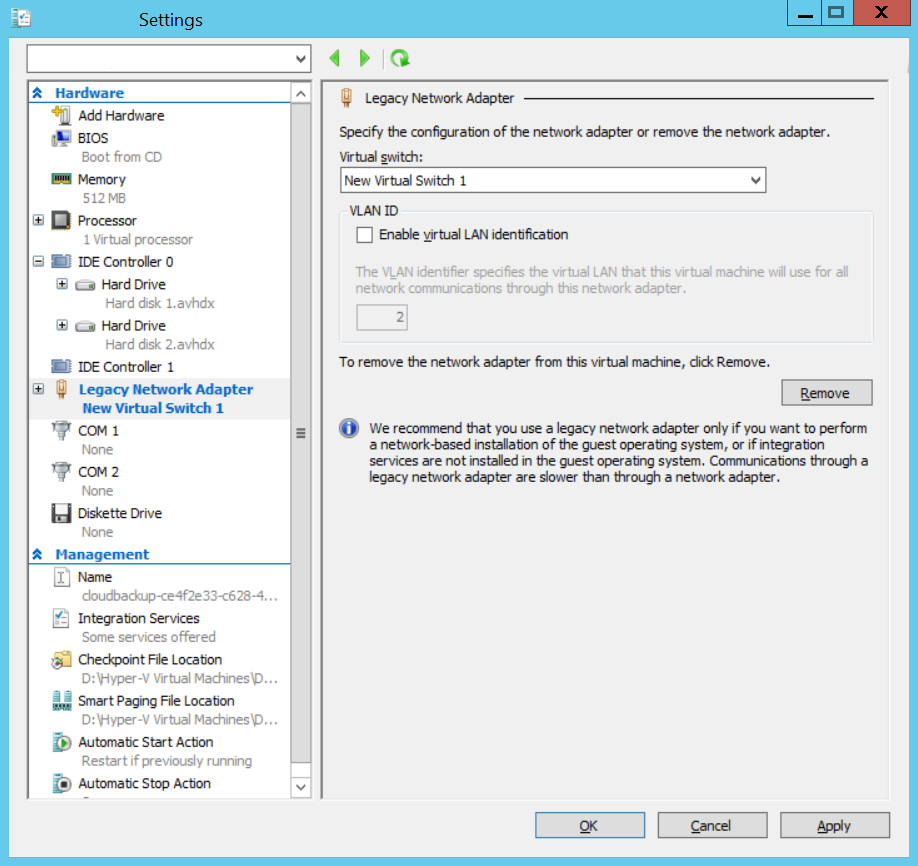Collapse the Management section header
918x866 pixels.
pos(37,554)
